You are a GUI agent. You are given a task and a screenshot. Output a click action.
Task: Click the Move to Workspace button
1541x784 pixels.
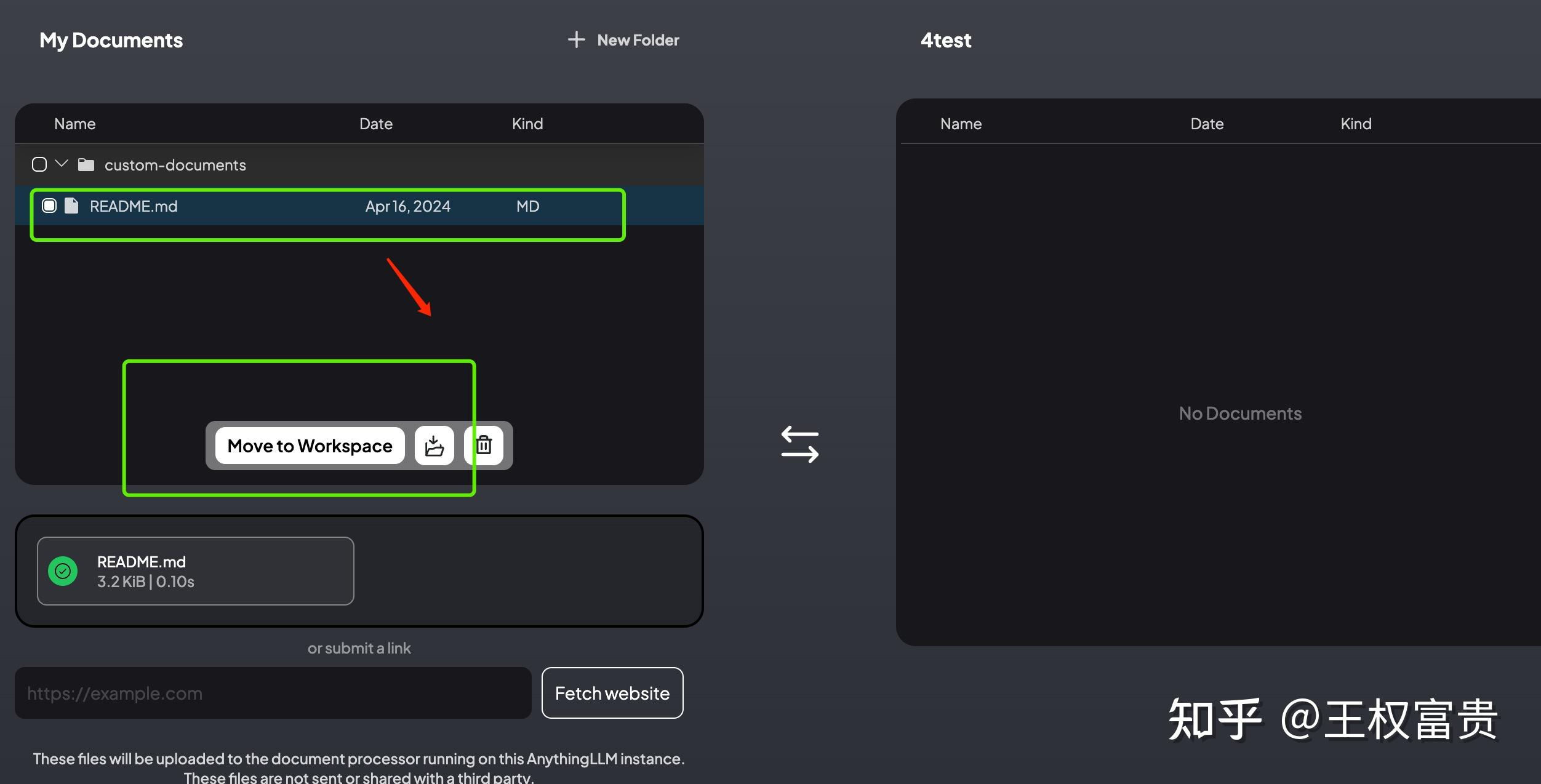310,446
